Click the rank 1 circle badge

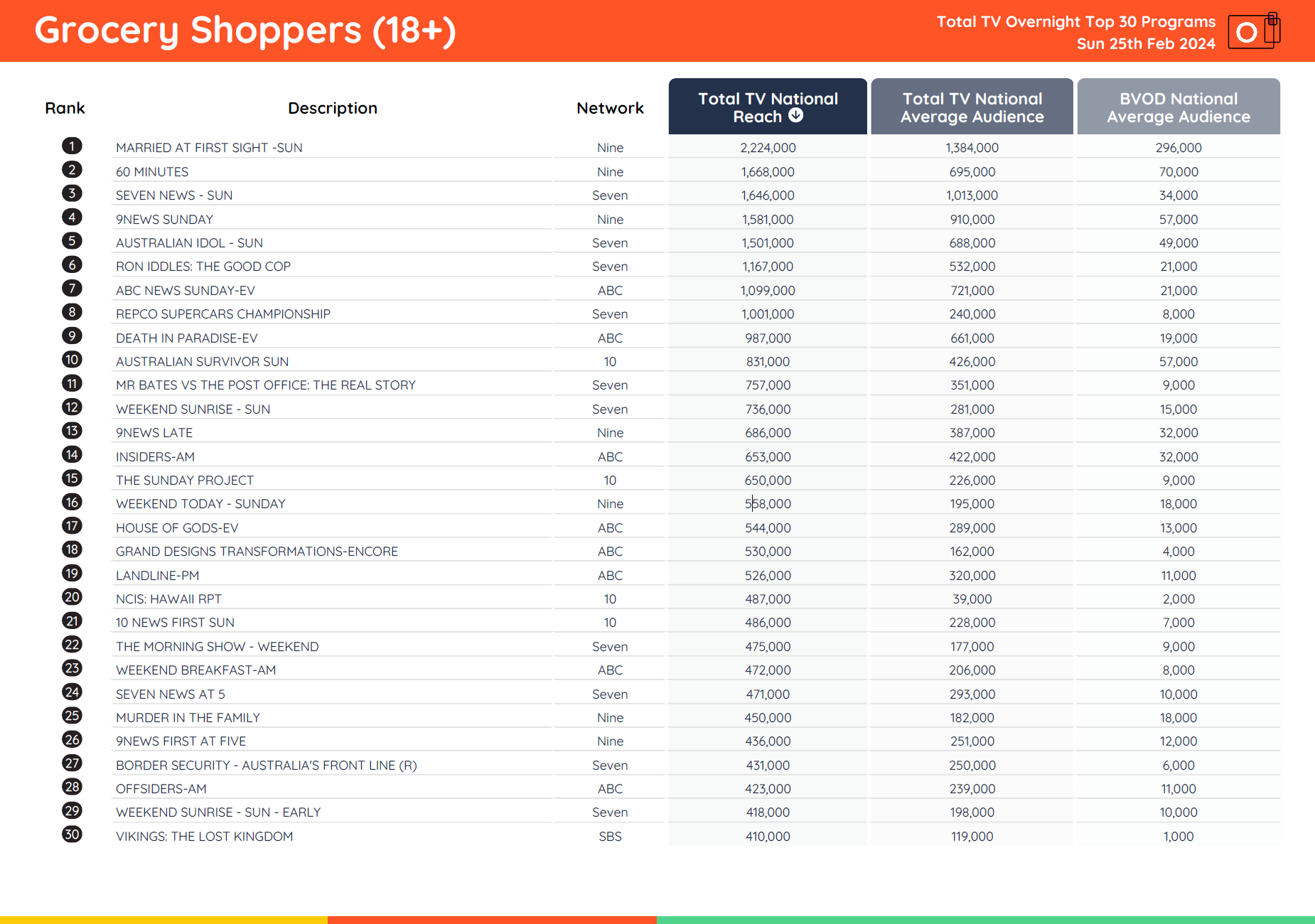click(72, 146)
